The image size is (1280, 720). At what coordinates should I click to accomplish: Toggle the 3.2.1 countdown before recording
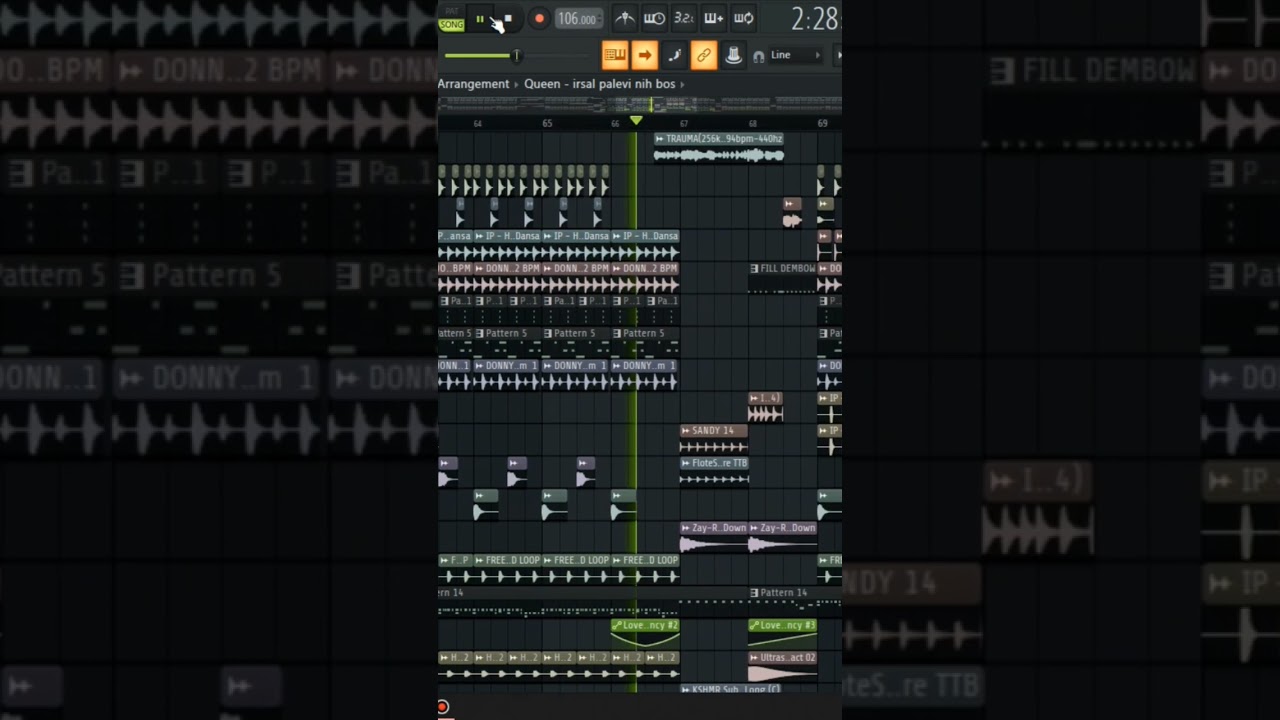684,18
